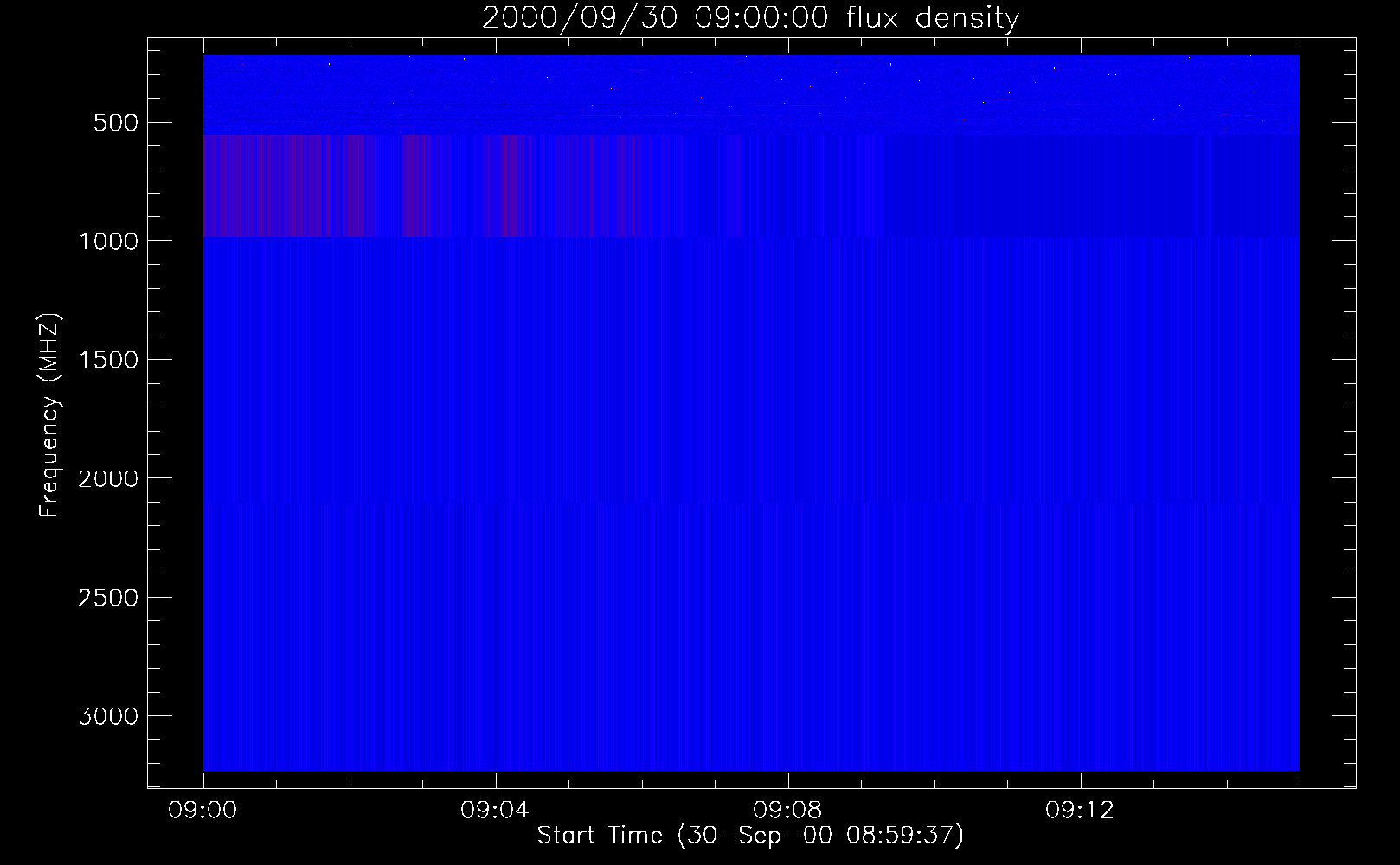Screen dimensions: 1400x865
Task: Click the 09:00 time tick label
Action: [202, 811]
